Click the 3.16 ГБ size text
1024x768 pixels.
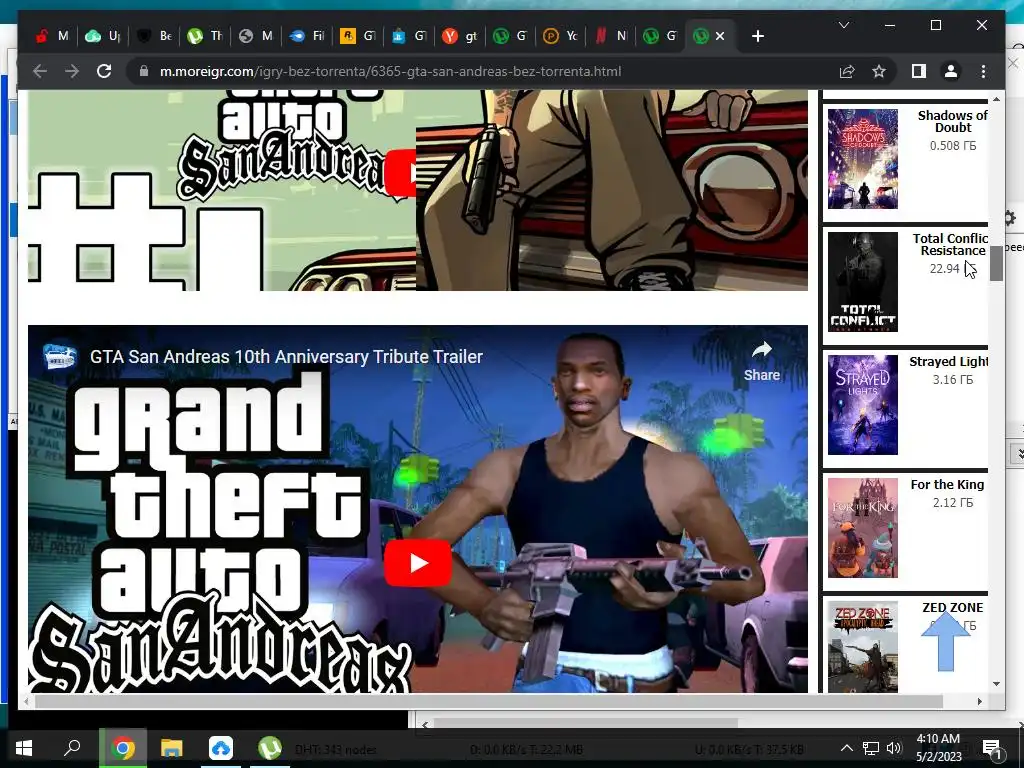(953, 379)
